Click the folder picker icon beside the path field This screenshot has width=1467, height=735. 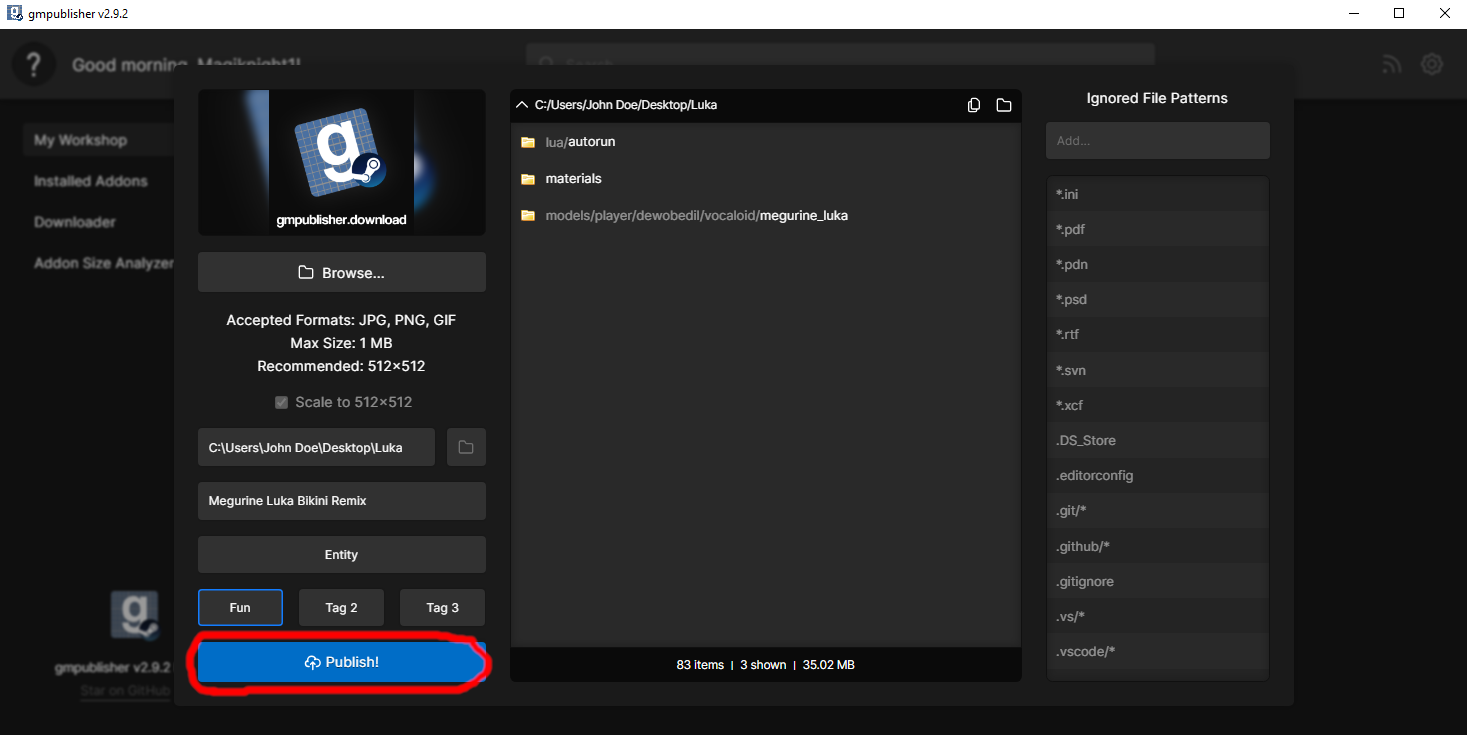pyautogui.click(x=466, y=447)
